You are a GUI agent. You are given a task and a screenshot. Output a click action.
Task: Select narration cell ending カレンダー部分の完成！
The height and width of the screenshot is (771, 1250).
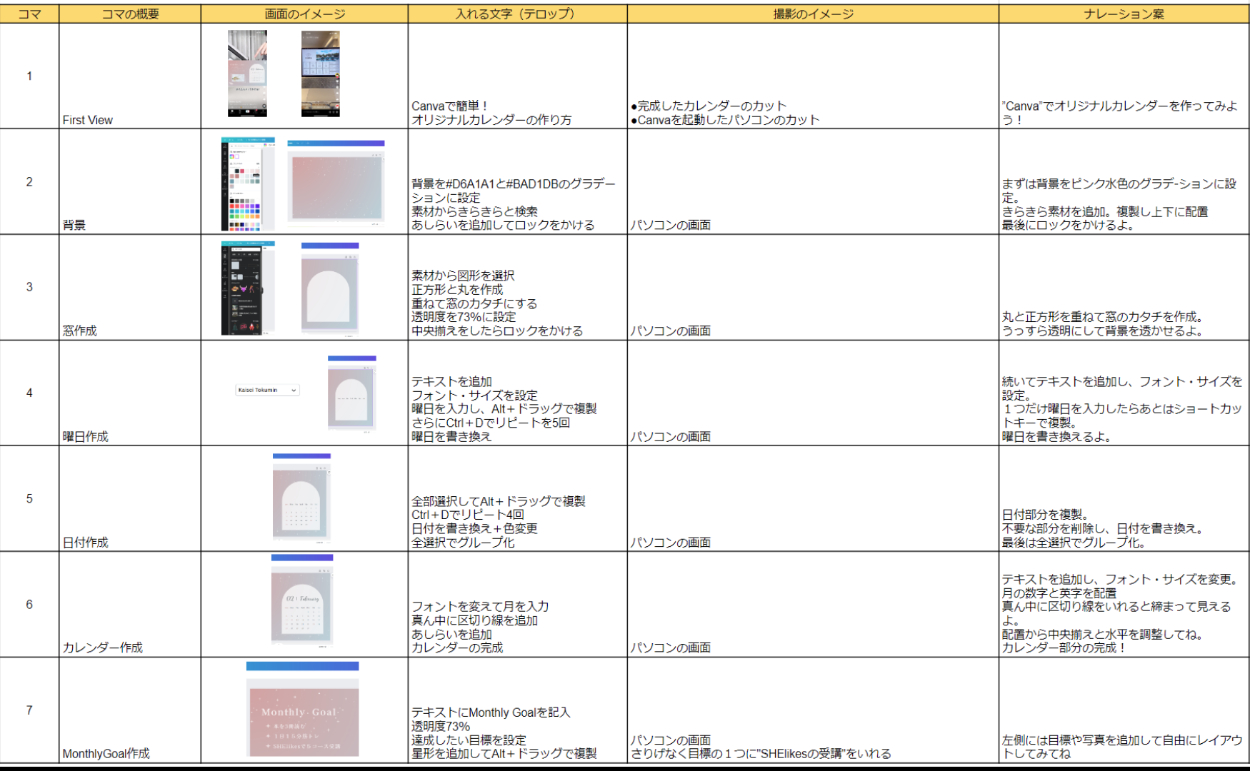click(x=1124, y=604)
